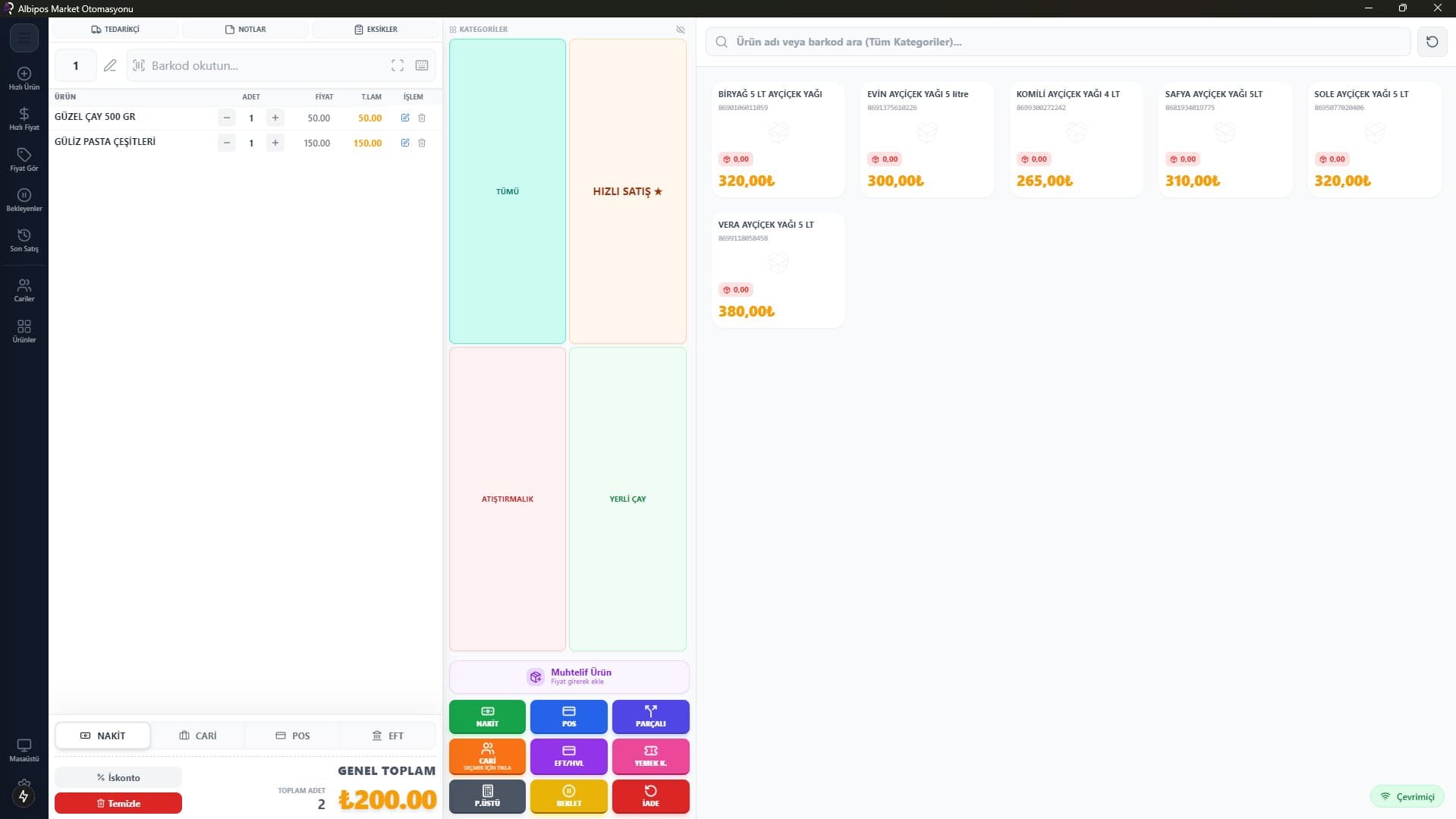Edit the GÜLİZ PASTA ÇEŞİTLERİ row
This screenshot has width=1456, height=819.
coord(405,143)
